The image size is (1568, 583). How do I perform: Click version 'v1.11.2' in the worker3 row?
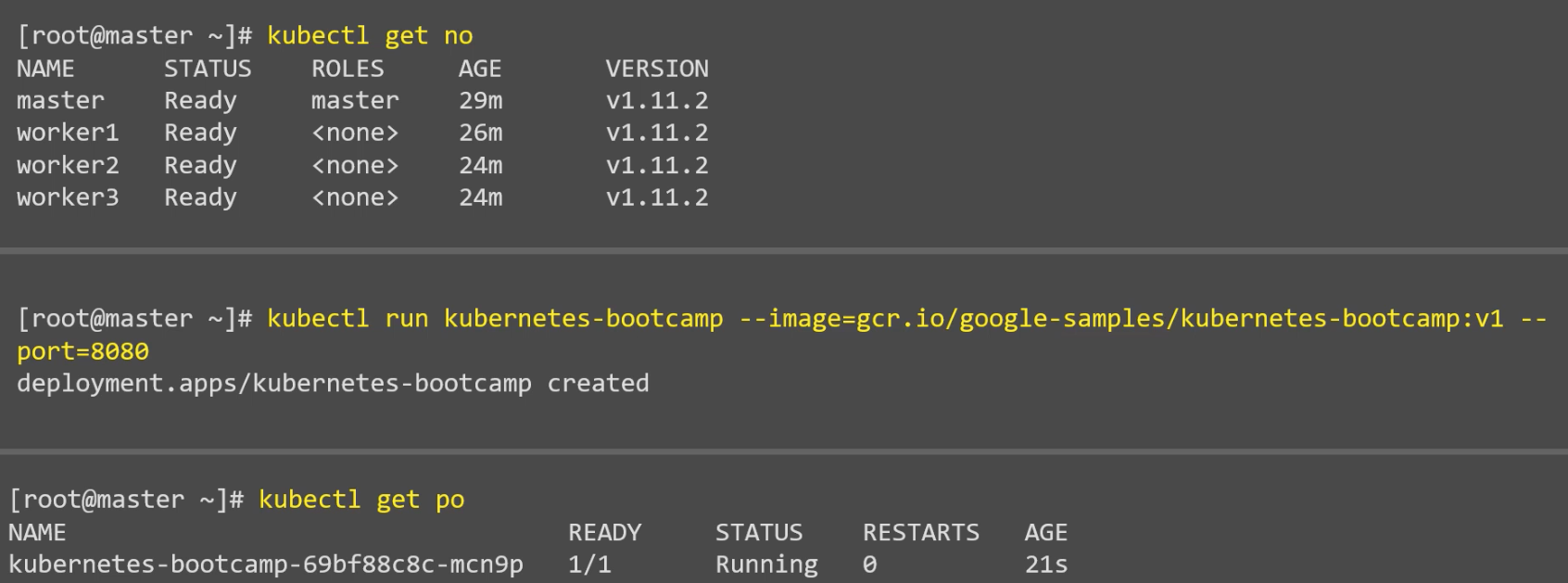[x=657, y=197]
